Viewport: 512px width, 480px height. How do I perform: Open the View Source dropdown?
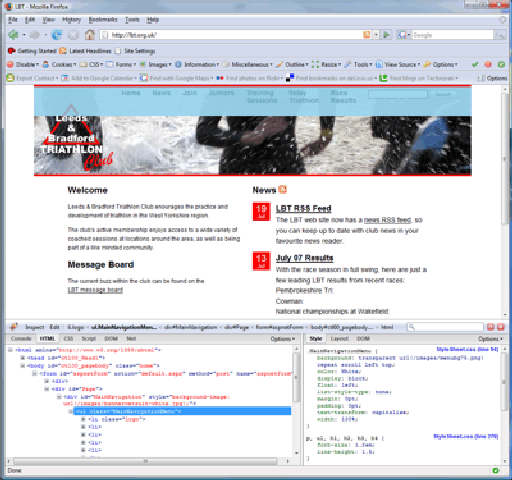398,64
